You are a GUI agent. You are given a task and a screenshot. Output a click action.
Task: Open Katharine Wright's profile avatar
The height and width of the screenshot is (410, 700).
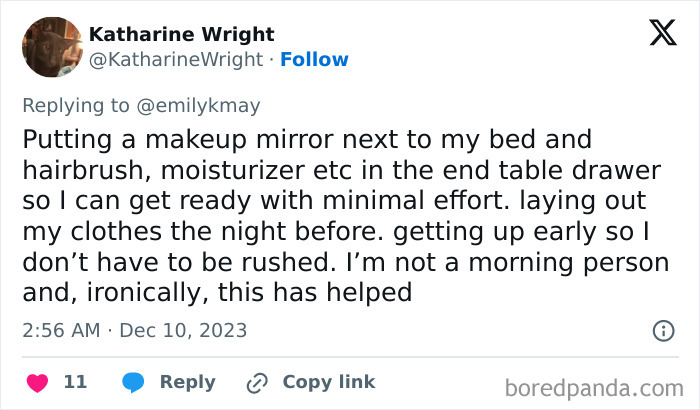tap(50, 47)
